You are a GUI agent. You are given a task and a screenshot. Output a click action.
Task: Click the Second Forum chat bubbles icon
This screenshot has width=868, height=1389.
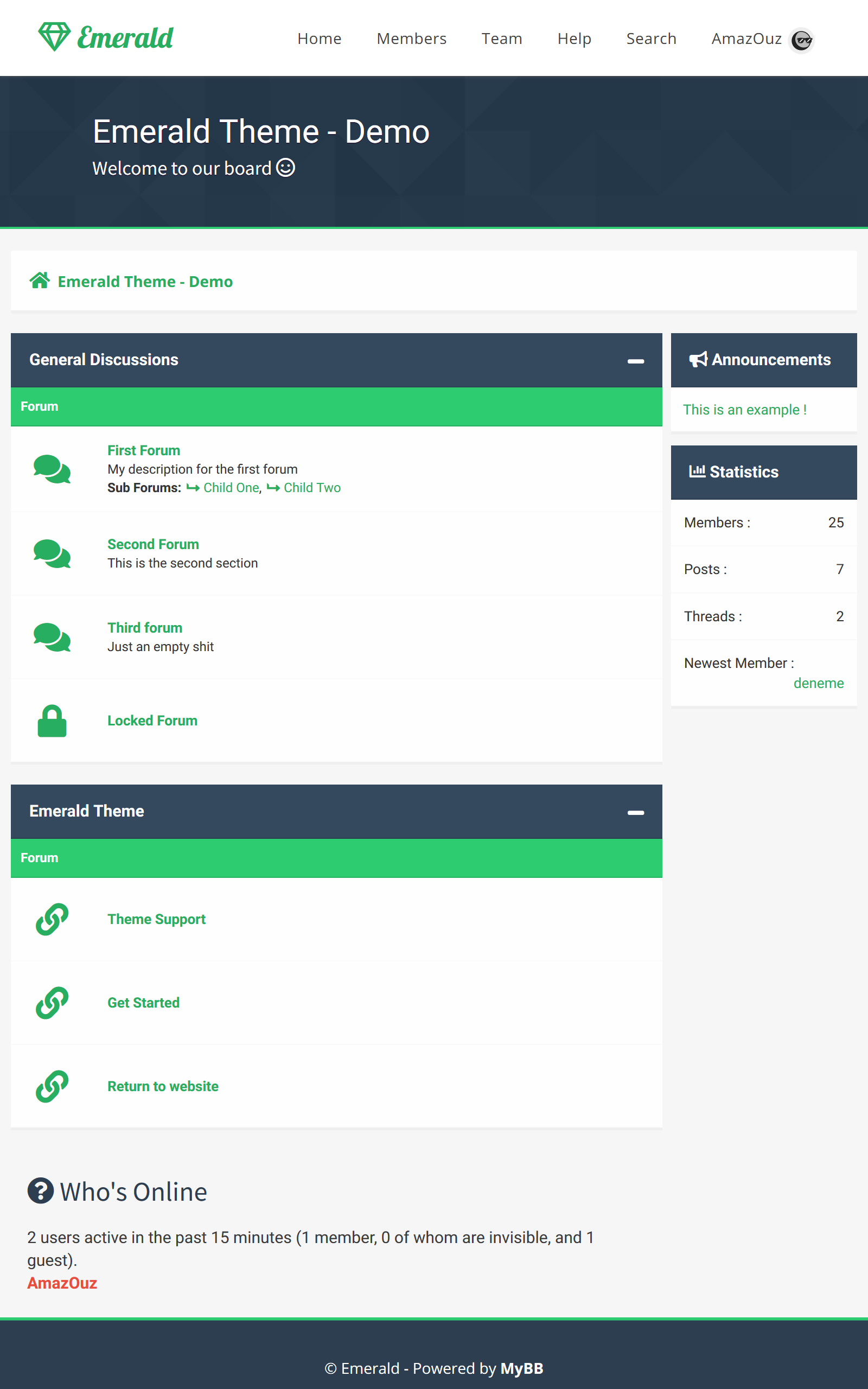tap(52, 553)
